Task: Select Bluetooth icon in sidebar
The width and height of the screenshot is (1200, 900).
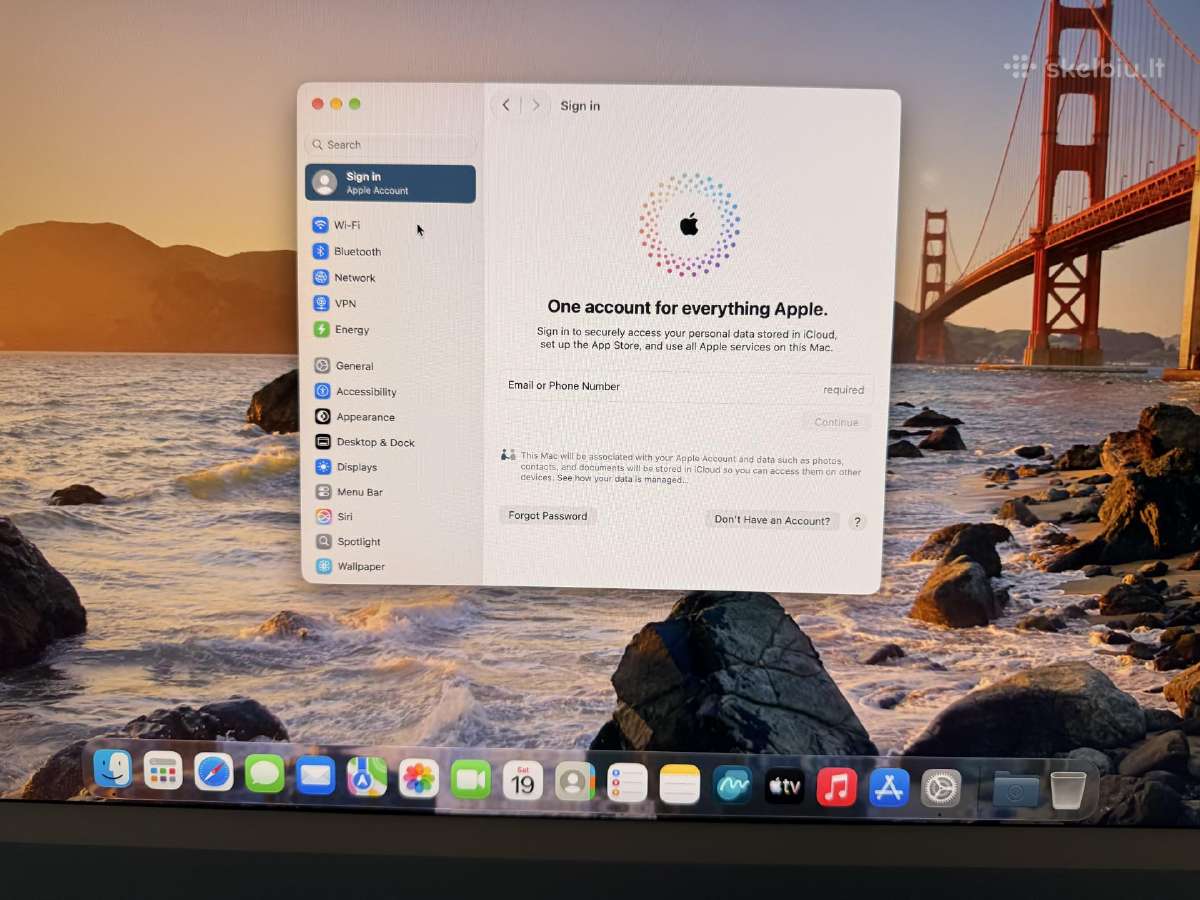Action: click(320, 251)
